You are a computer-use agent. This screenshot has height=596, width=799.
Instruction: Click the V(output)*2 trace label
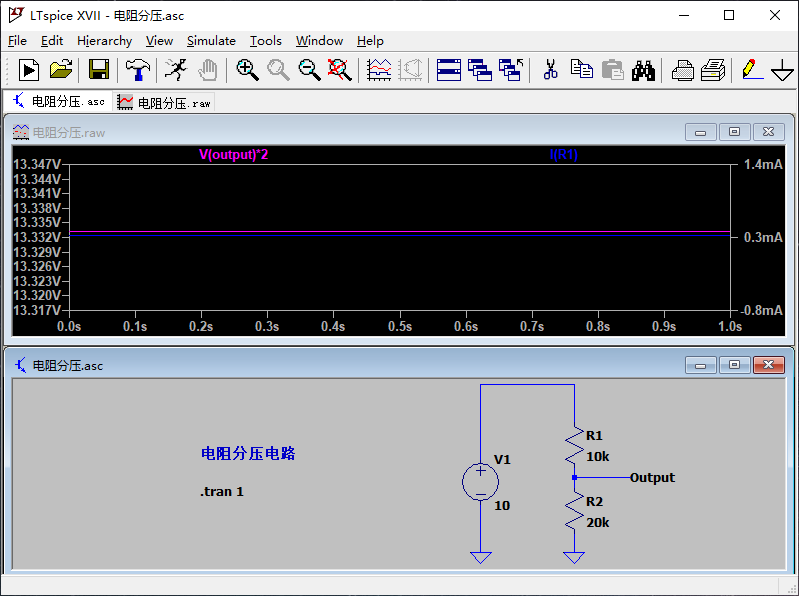point(234,155)
